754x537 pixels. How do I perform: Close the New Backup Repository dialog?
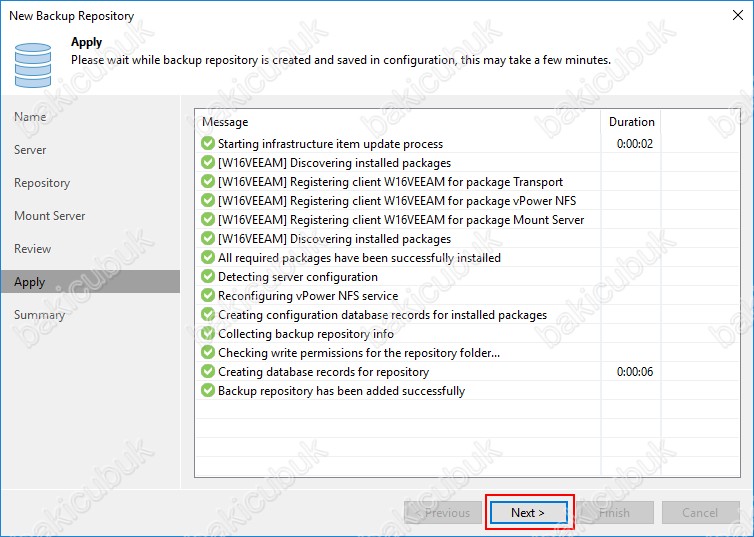click(x=738, y=15)
